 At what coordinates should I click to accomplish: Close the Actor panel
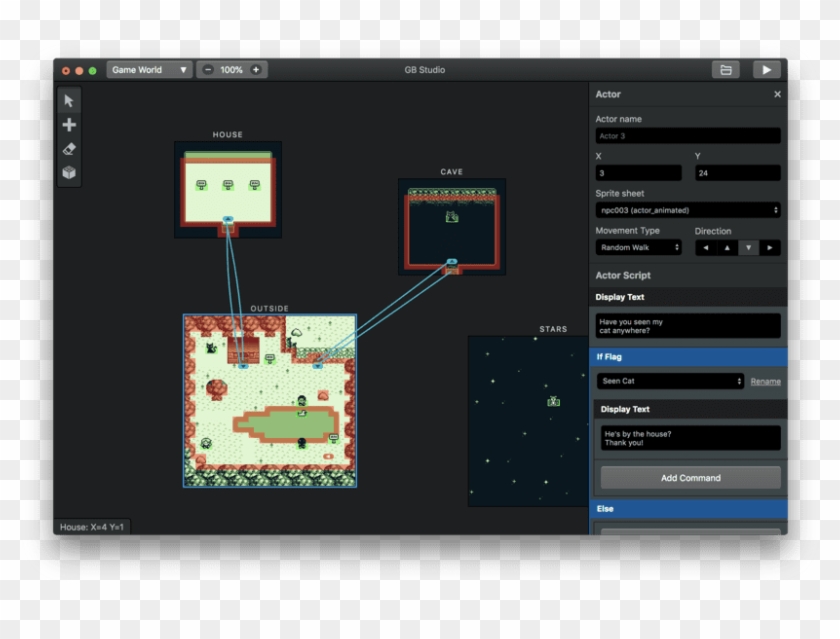coord(777,94)
